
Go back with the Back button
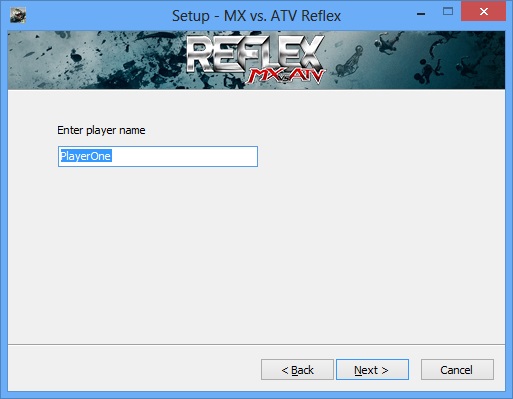297,369
